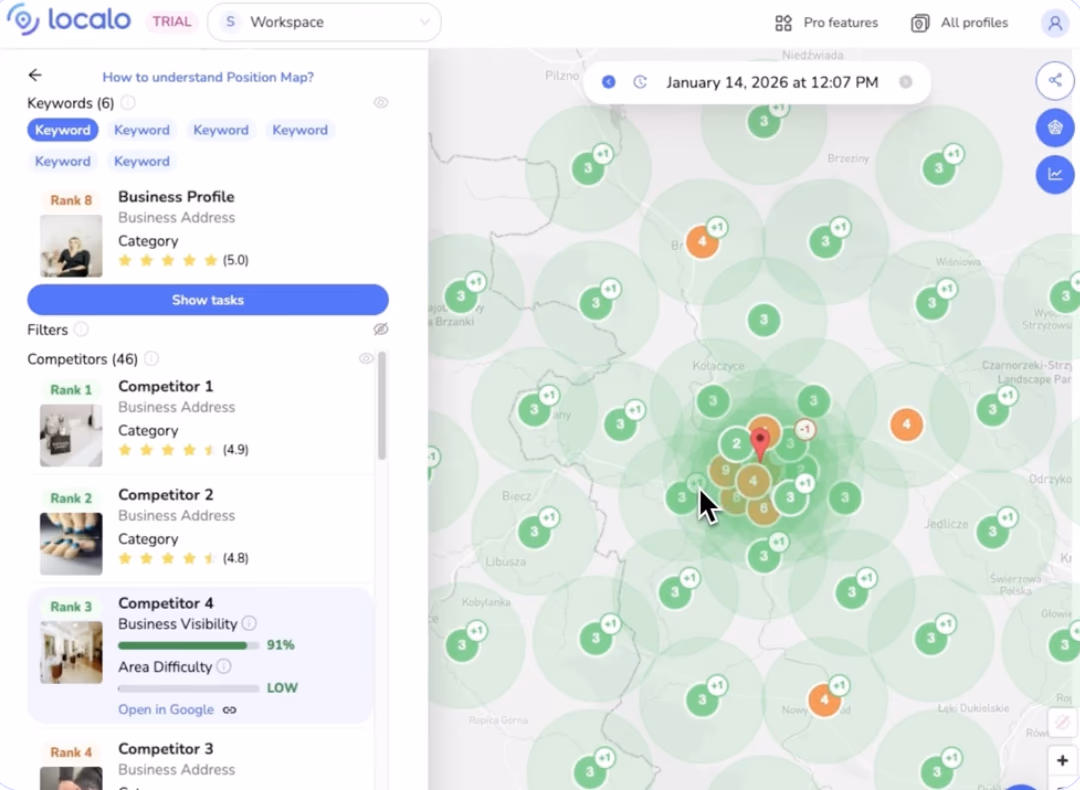
Task: Toggle Keywords section visibility eye
Action: [381, 103]
